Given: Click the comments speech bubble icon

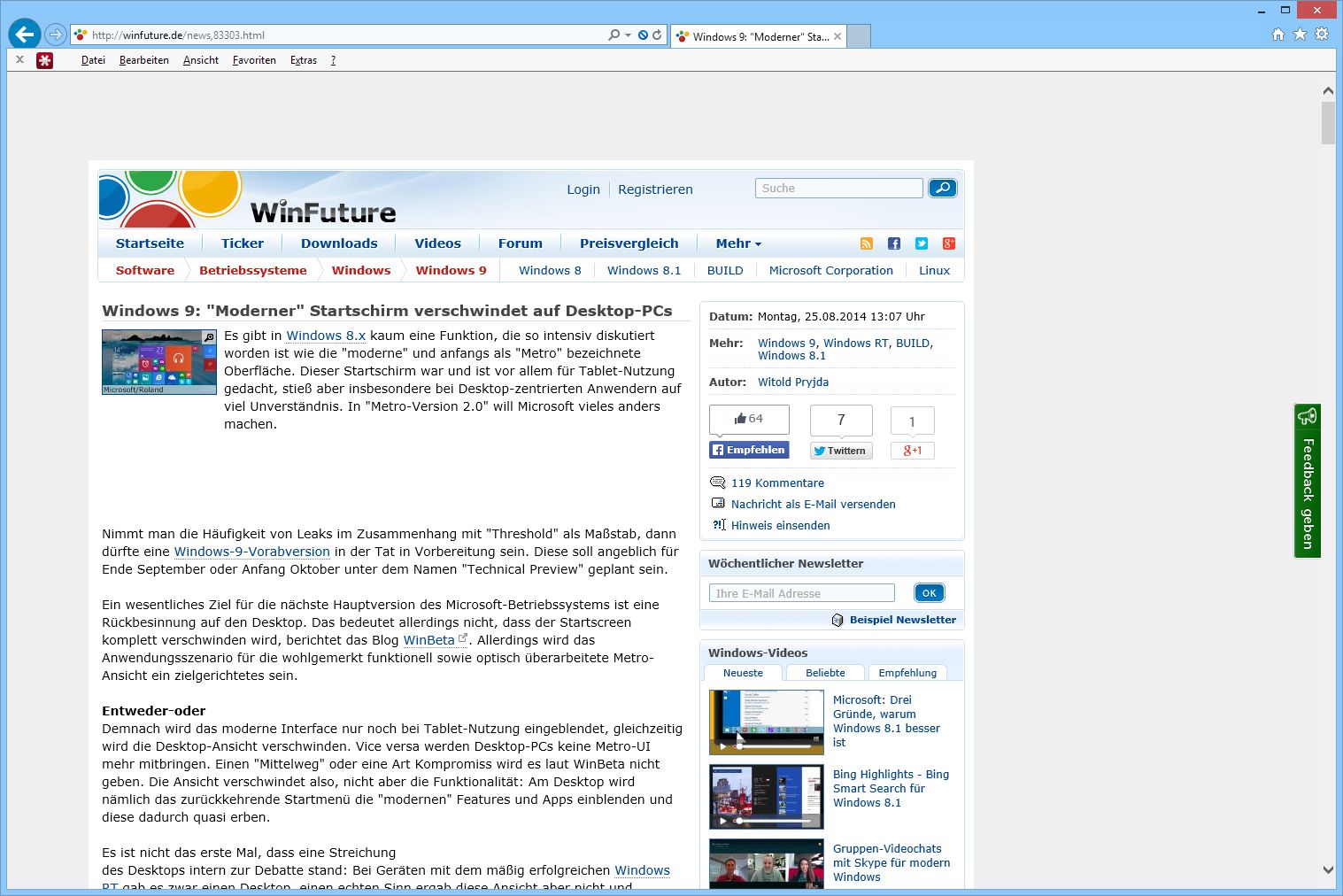Looking at the screenshot, I should click(718, 483).
